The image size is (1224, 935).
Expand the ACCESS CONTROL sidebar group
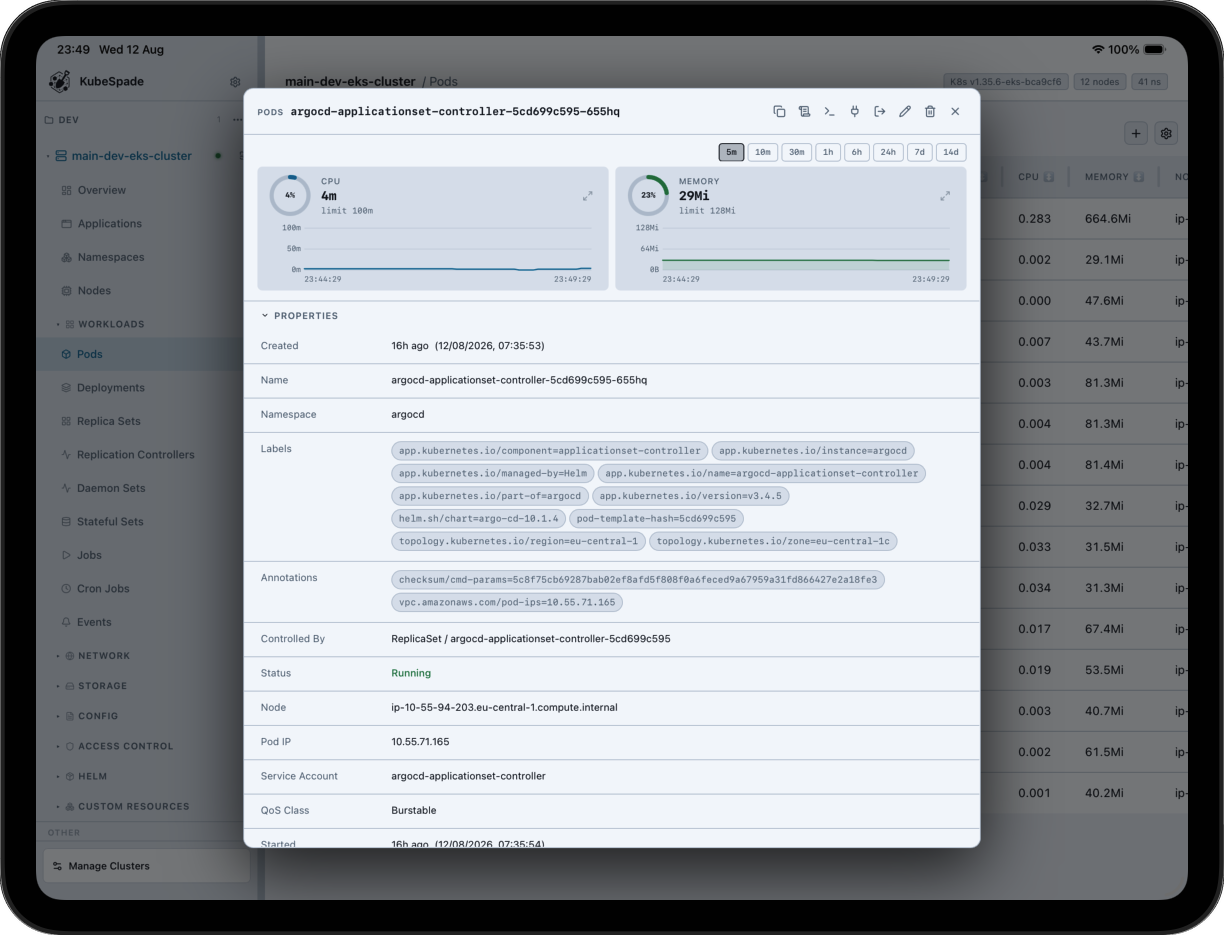tap(115, 746)
